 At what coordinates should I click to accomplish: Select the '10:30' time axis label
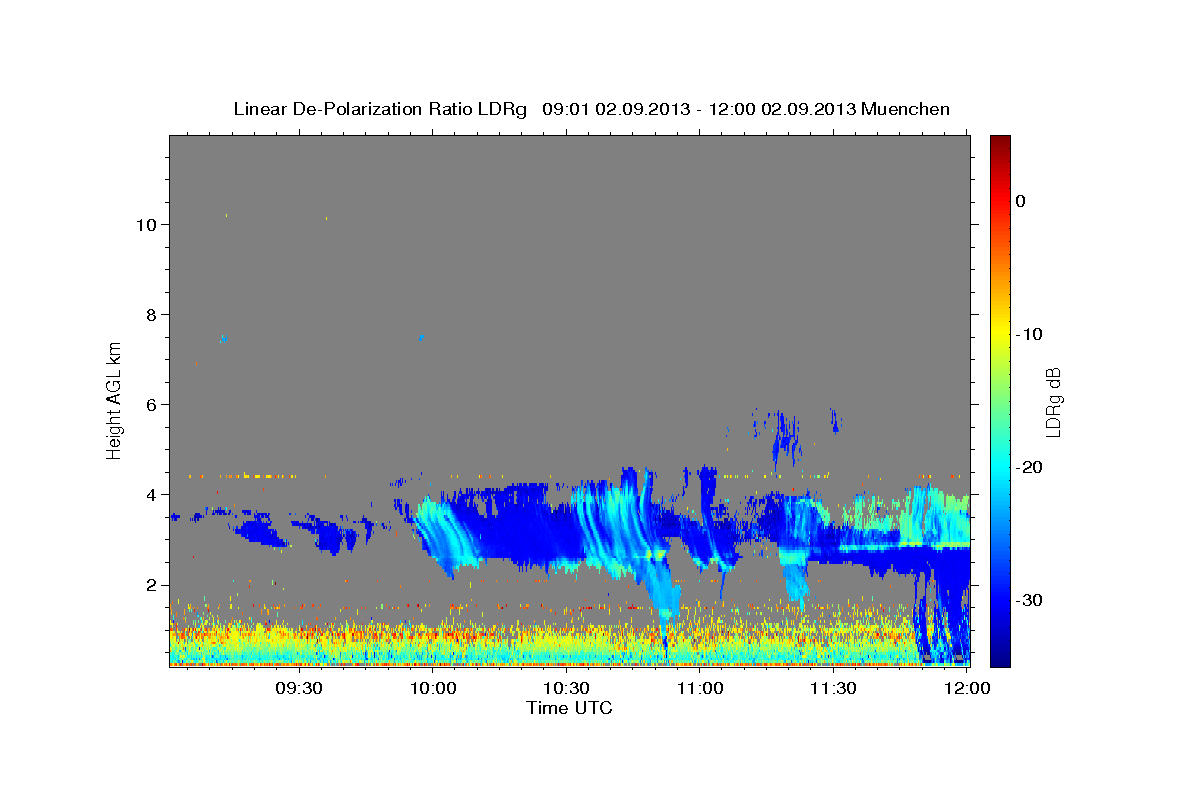tap(566, 689)
